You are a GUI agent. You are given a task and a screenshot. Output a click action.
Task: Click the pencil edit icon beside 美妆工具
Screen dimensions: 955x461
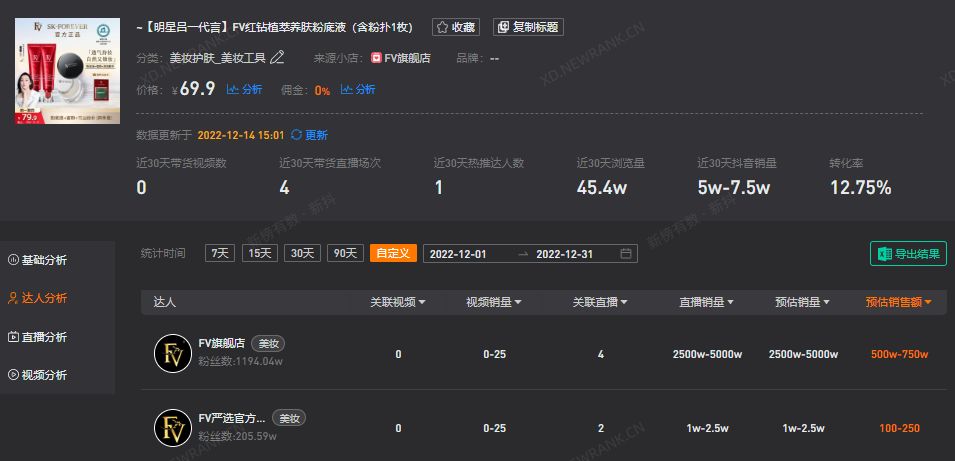click(277, 58)
